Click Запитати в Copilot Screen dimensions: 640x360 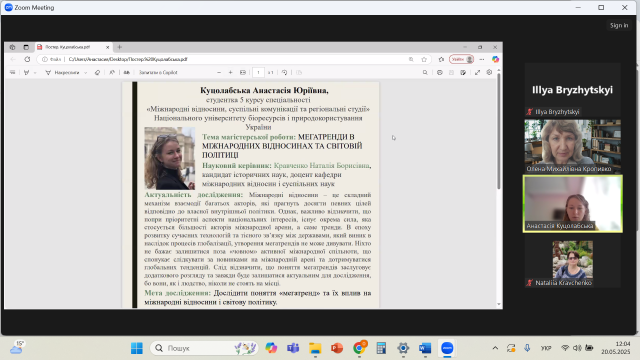point(158,72)
